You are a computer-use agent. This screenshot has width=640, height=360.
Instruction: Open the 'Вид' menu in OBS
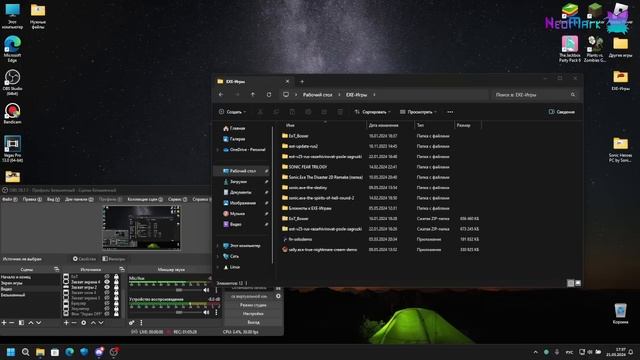click(53, 199)
